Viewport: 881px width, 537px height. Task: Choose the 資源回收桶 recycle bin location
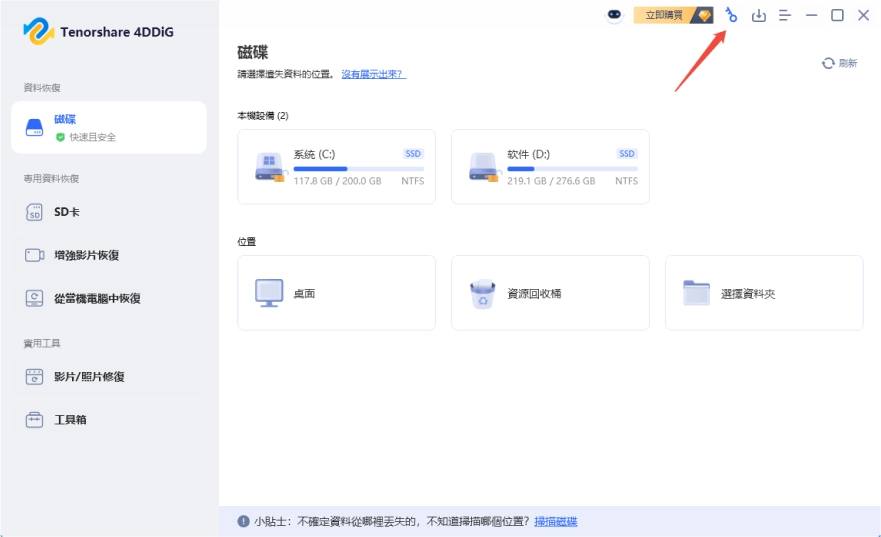[x=550, y=293]
